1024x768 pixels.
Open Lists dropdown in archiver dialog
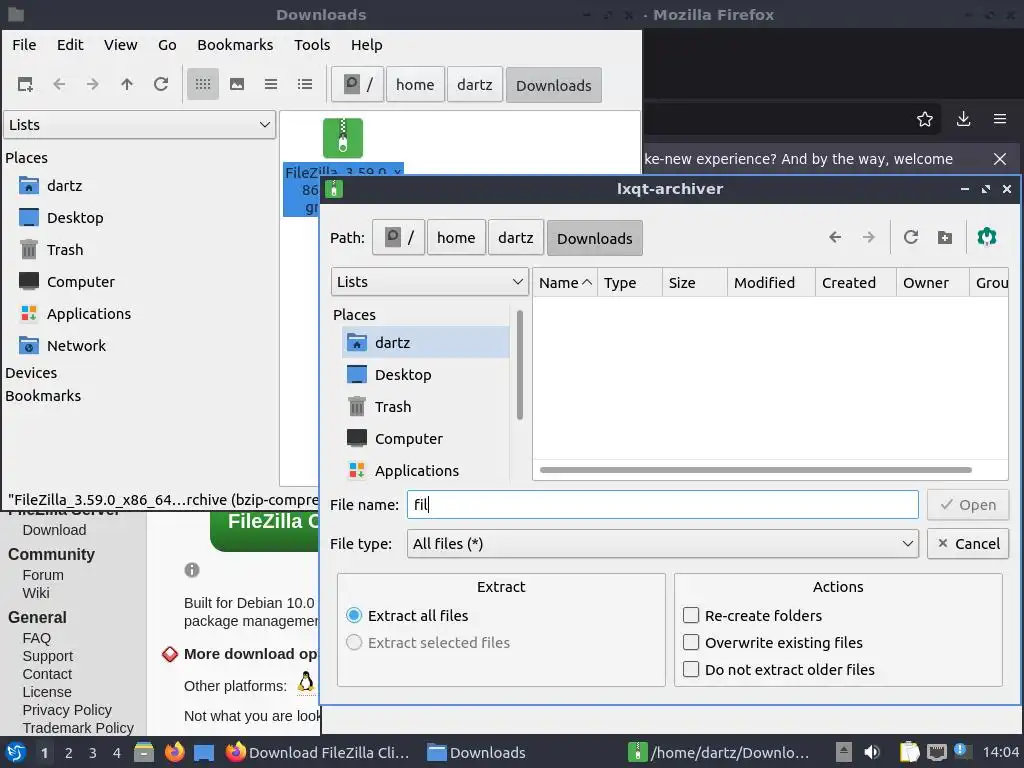430,282
